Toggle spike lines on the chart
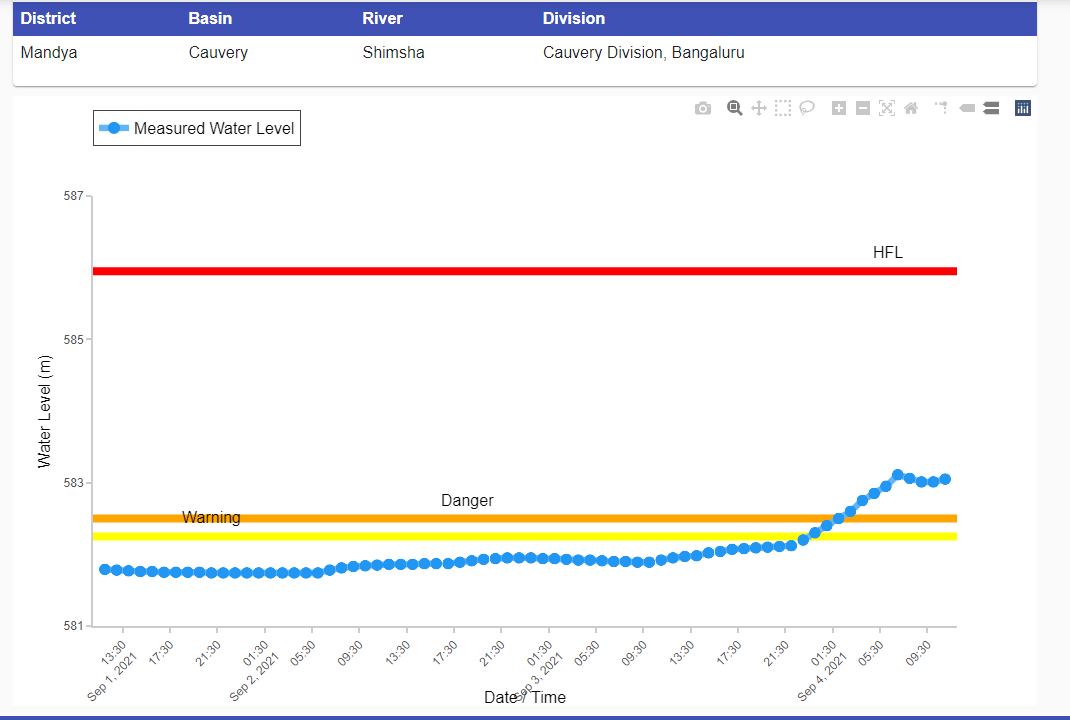Image resolution: width=1070 pixels, height=720 pixels. coord(942,108)
